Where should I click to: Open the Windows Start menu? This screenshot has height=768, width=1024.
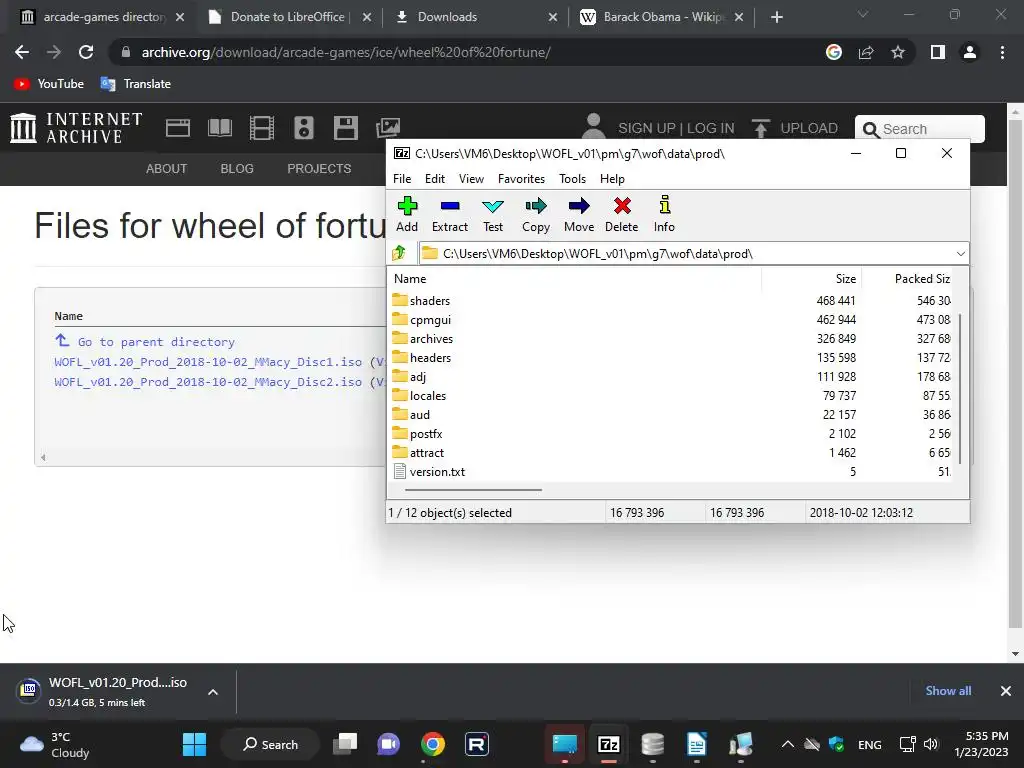[194, 744]
